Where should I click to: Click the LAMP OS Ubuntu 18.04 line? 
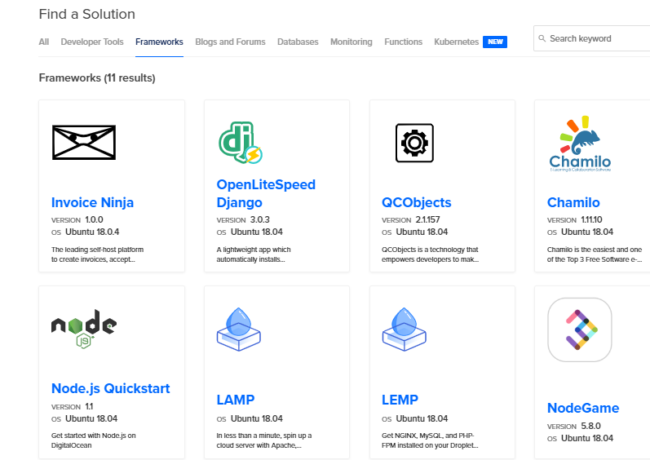pos(250,419)
